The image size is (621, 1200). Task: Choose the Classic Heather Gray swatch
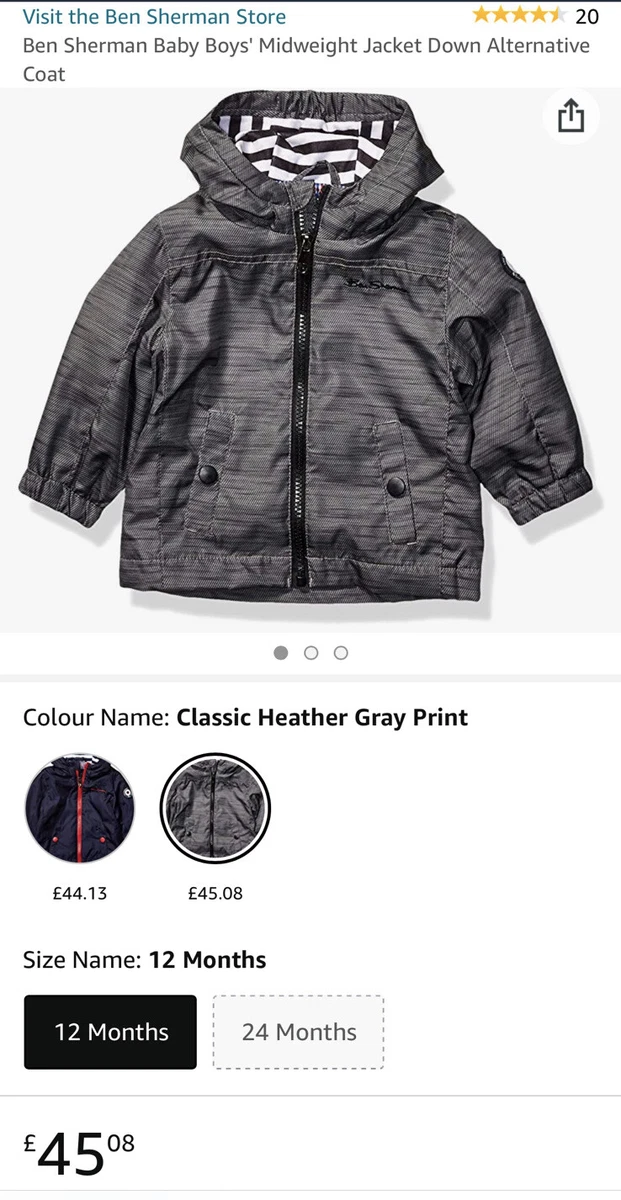[x=215, y=808]
